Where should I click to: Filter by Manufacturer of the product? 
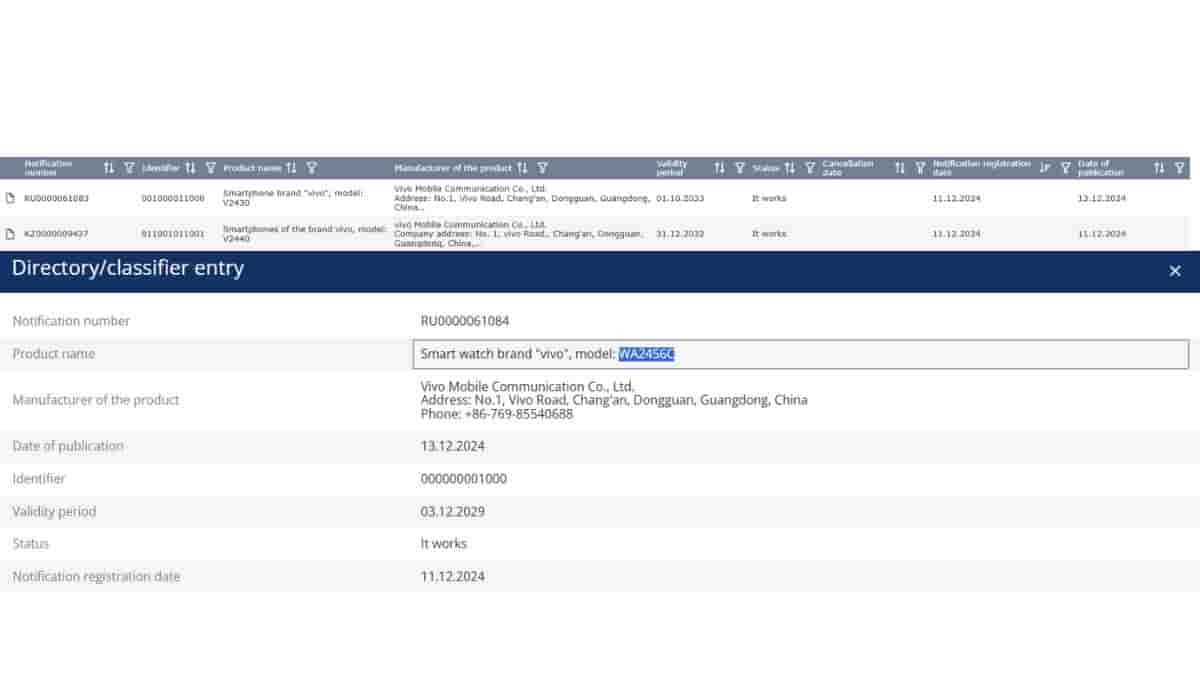click(542, 168)
